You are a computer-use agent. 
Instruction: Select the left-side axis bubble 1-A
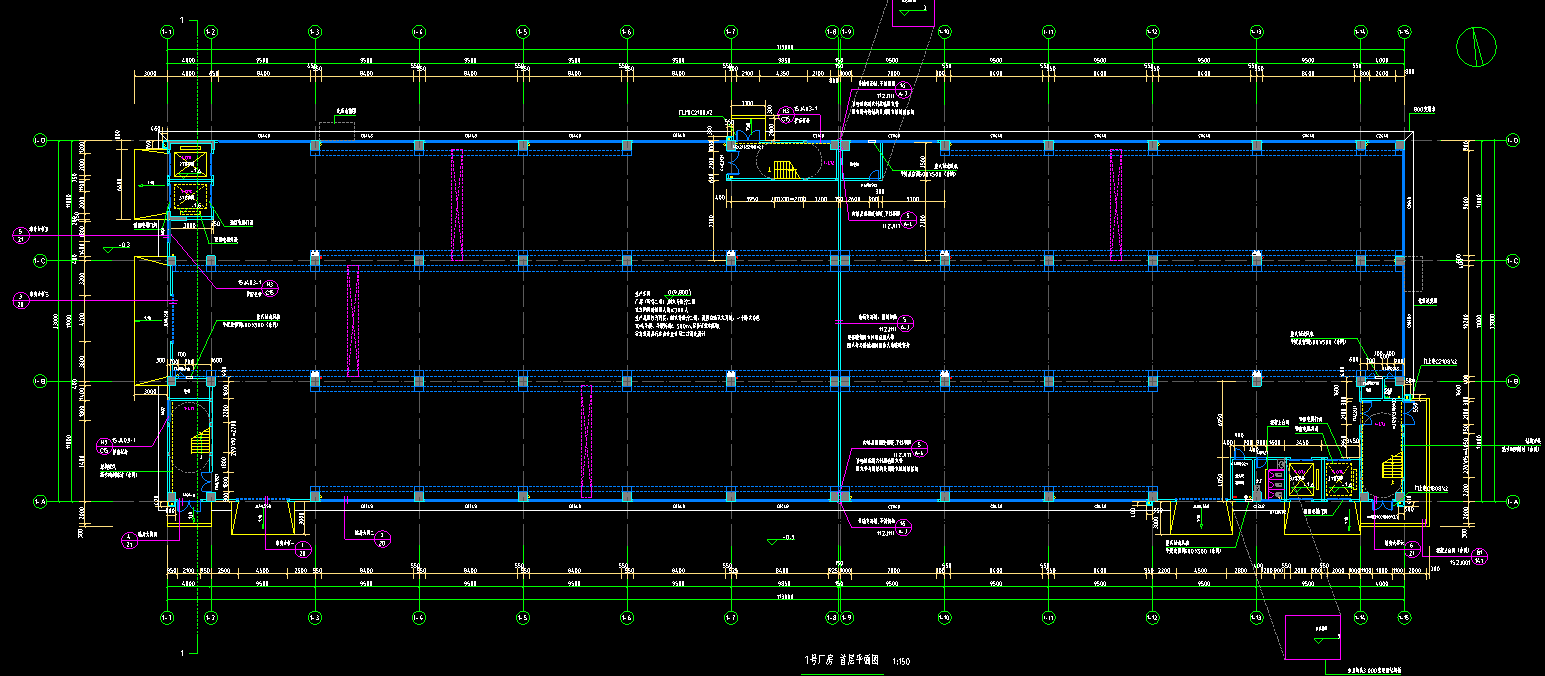(x=41, y=501)
